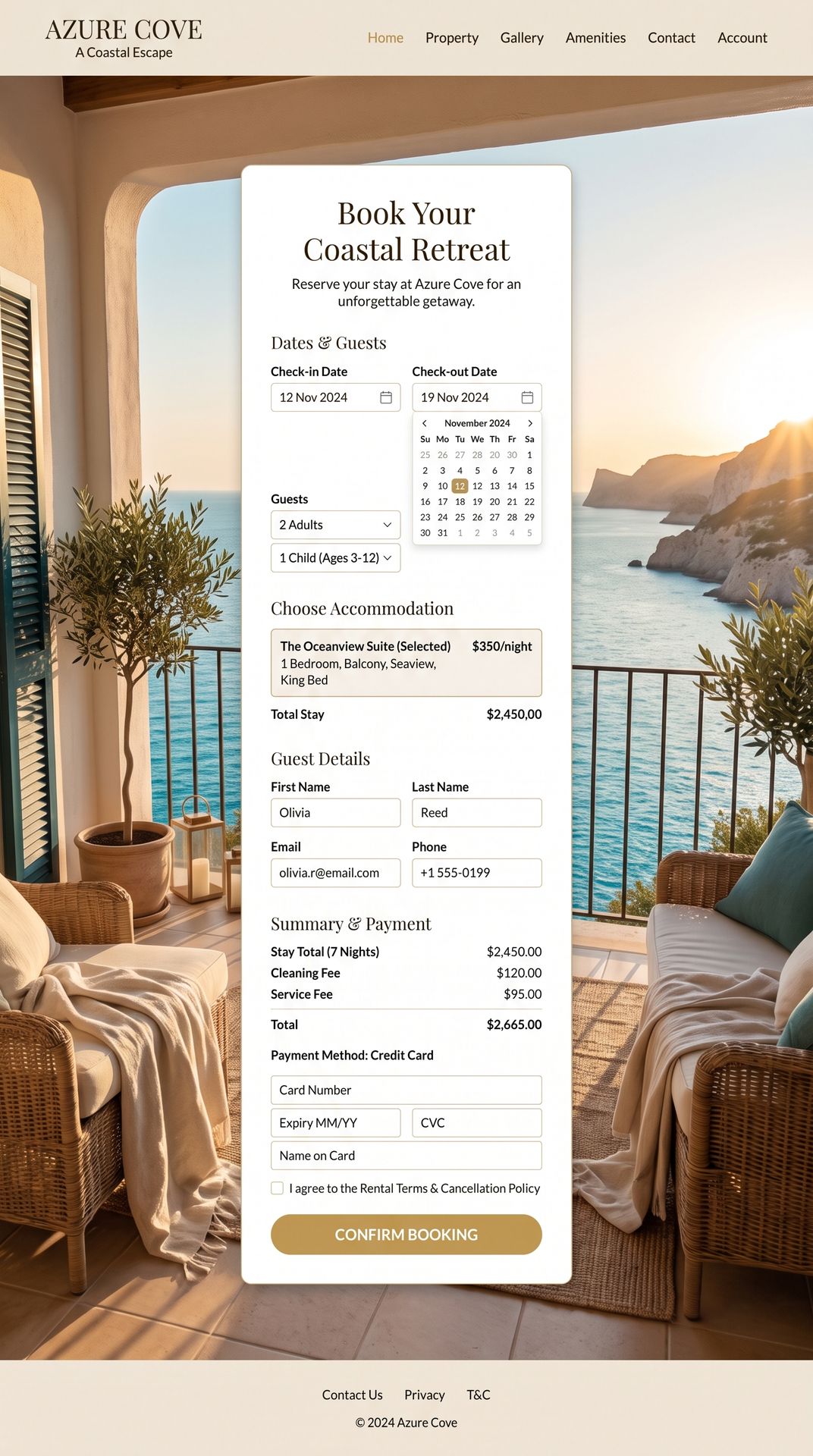
Task: Expand the 1 Child (Ages 3-12) dropdown
Action: click(x=335, y=558)
